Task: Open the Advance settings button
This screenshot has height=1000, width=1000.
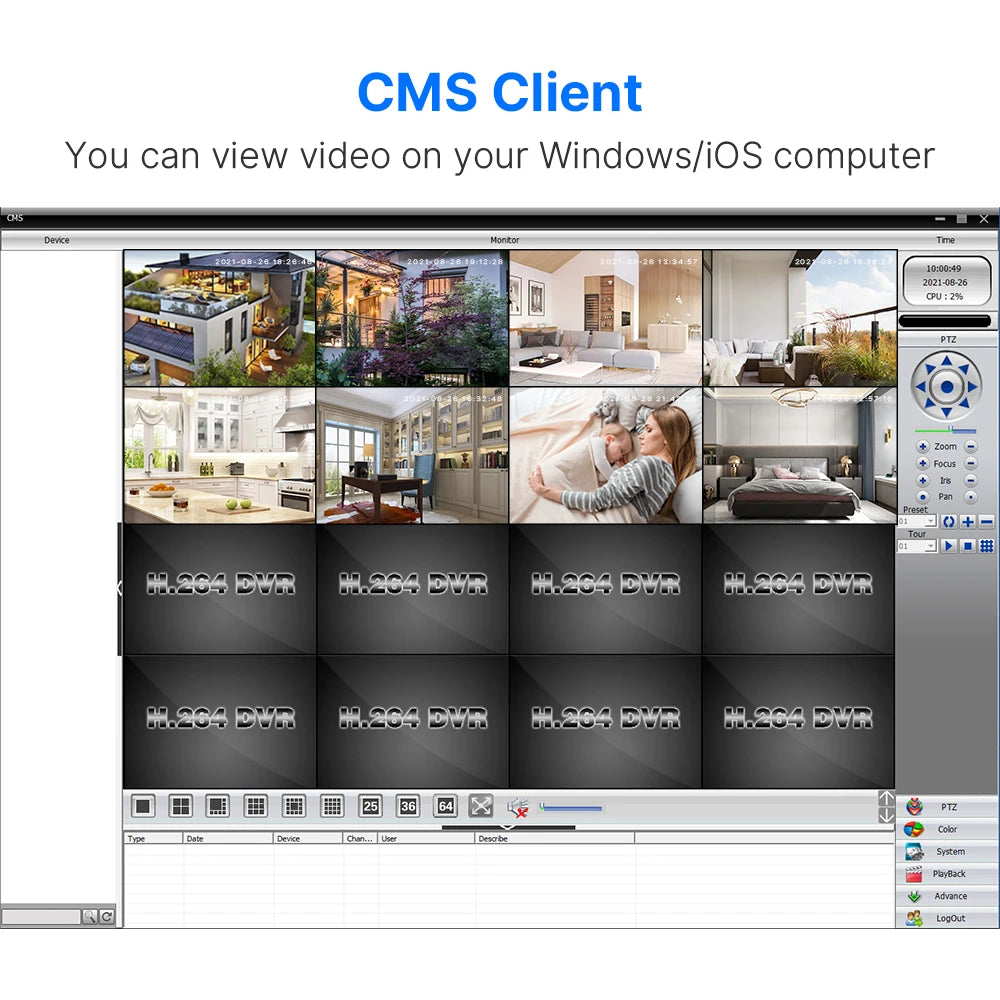Action: tap(947, 896)
